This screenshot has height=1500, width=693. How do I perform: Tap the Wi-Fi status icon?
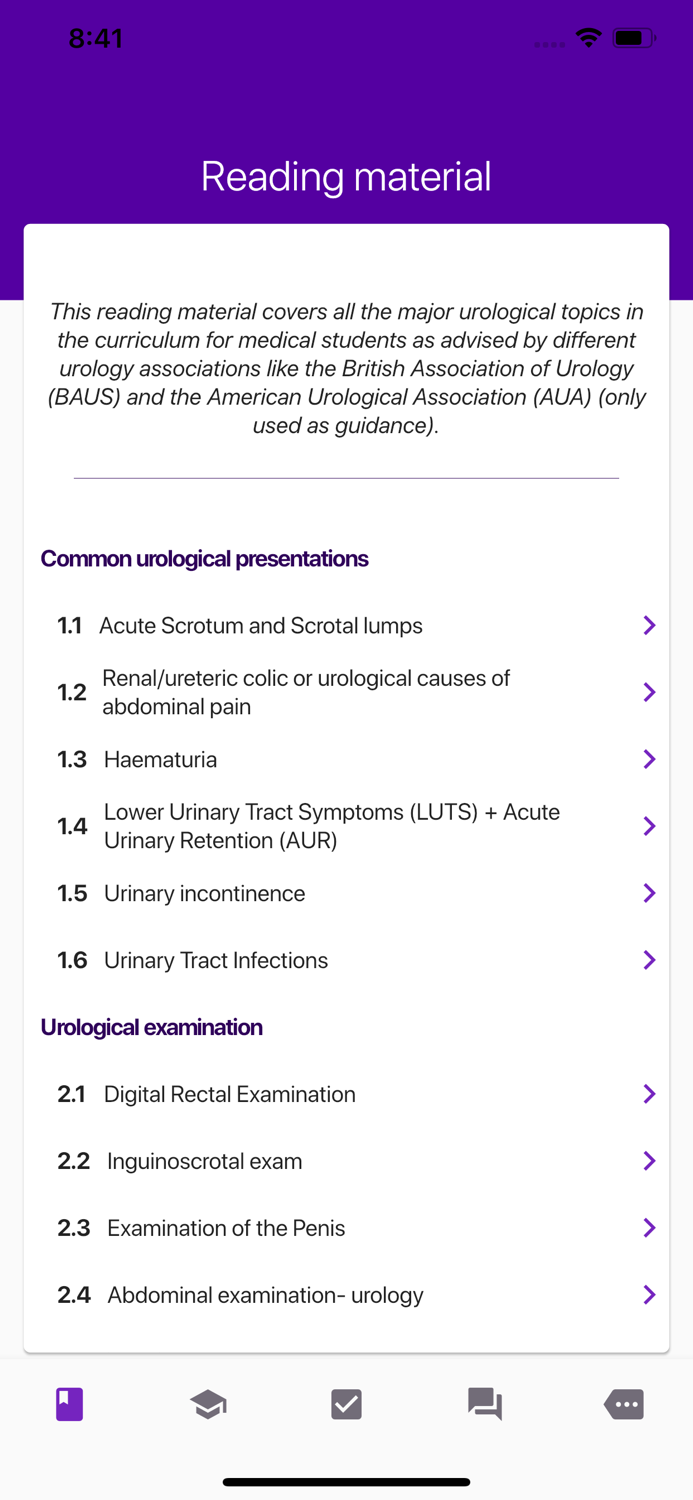click(588, 37)
